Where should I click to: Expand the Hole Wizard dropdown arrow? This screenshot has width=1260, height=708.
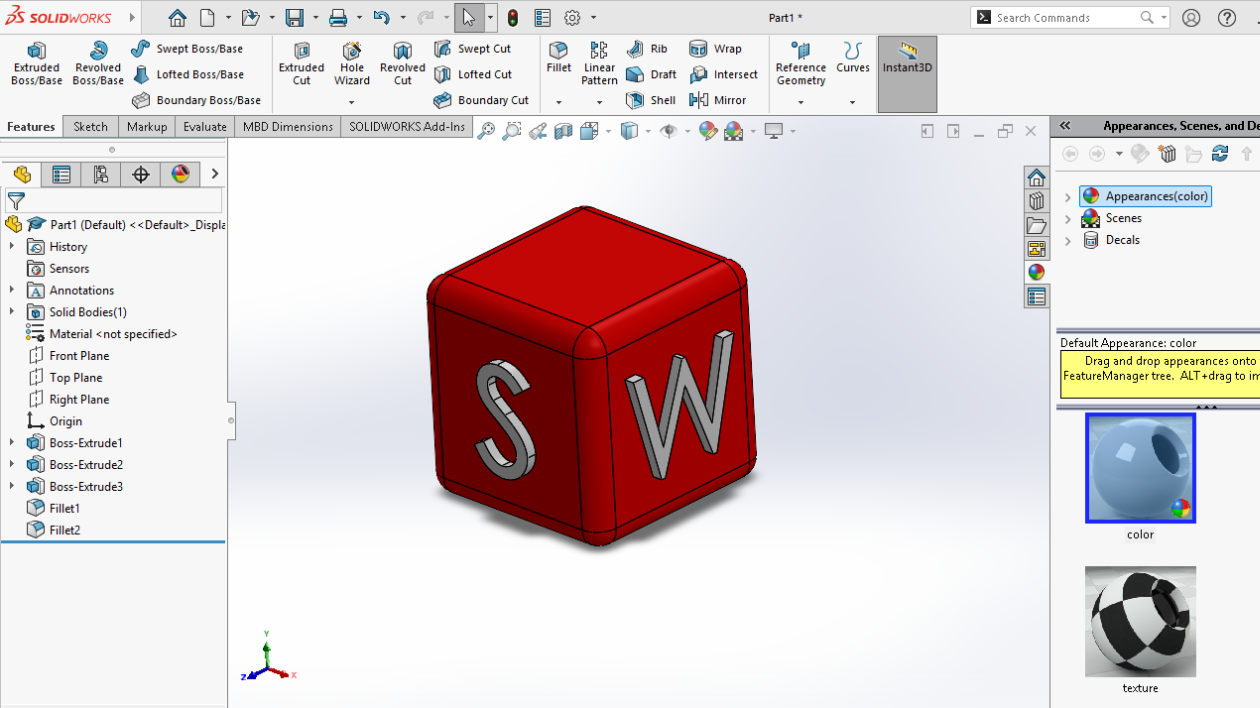click(352, 102)
